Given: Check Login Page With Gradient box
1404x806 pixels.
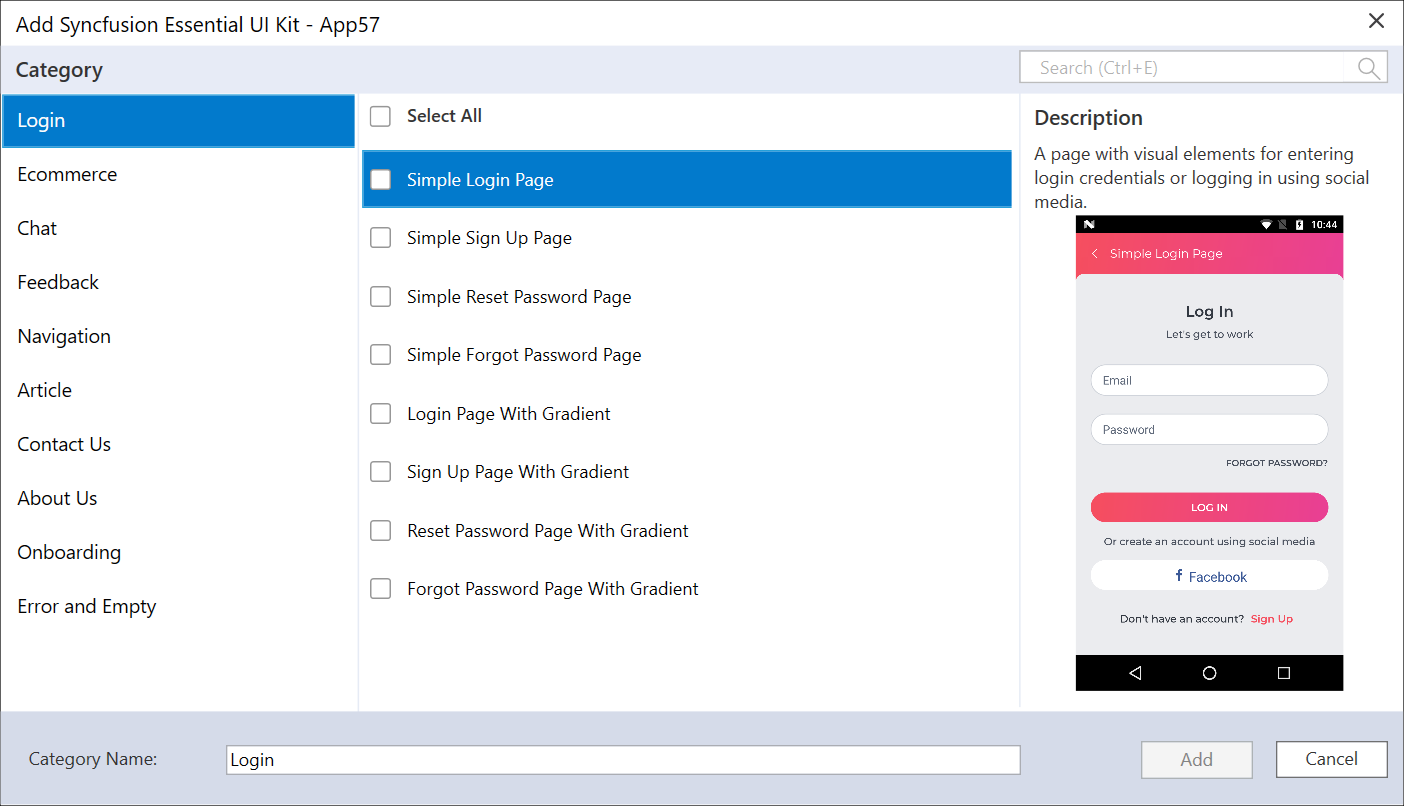Looking at the screenshot, I should [381, 414].
